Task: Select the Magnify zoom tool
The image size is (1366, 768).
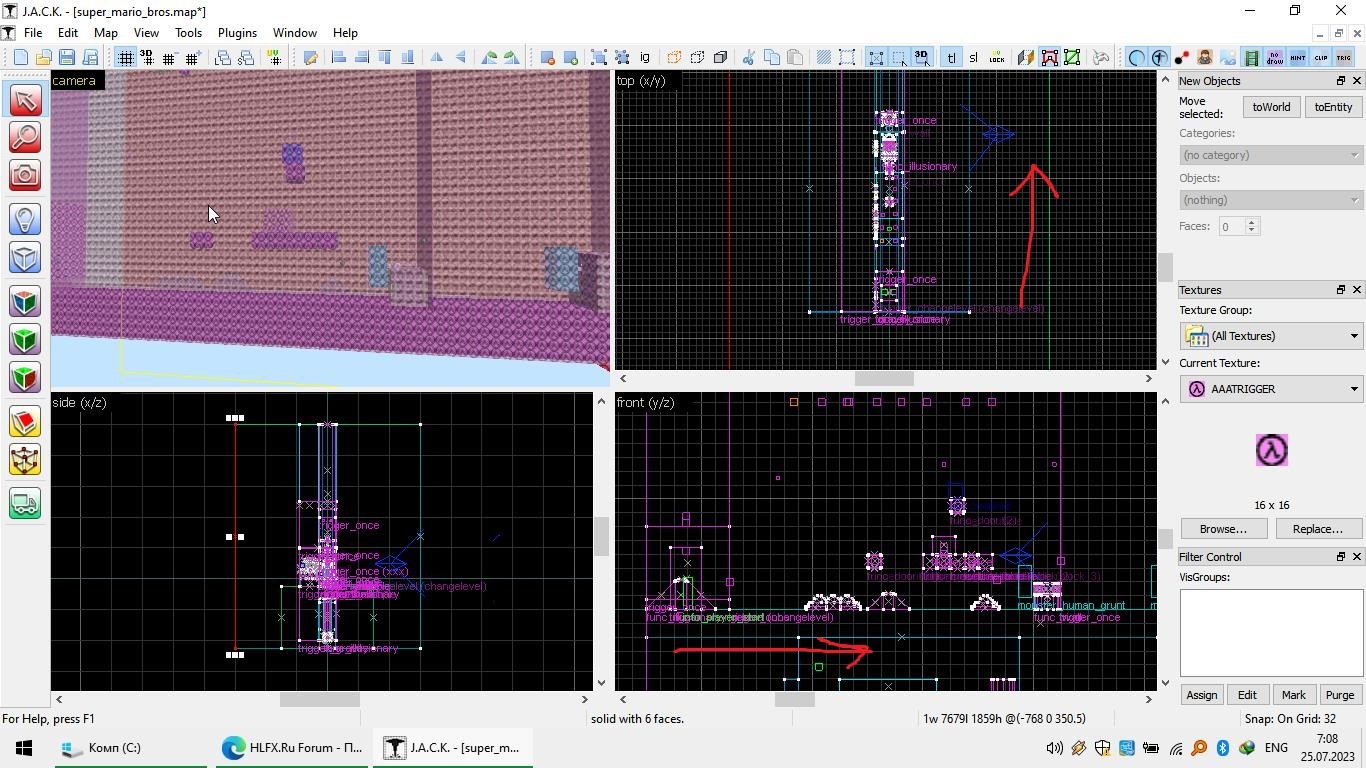Action: [x=25, y=137]
